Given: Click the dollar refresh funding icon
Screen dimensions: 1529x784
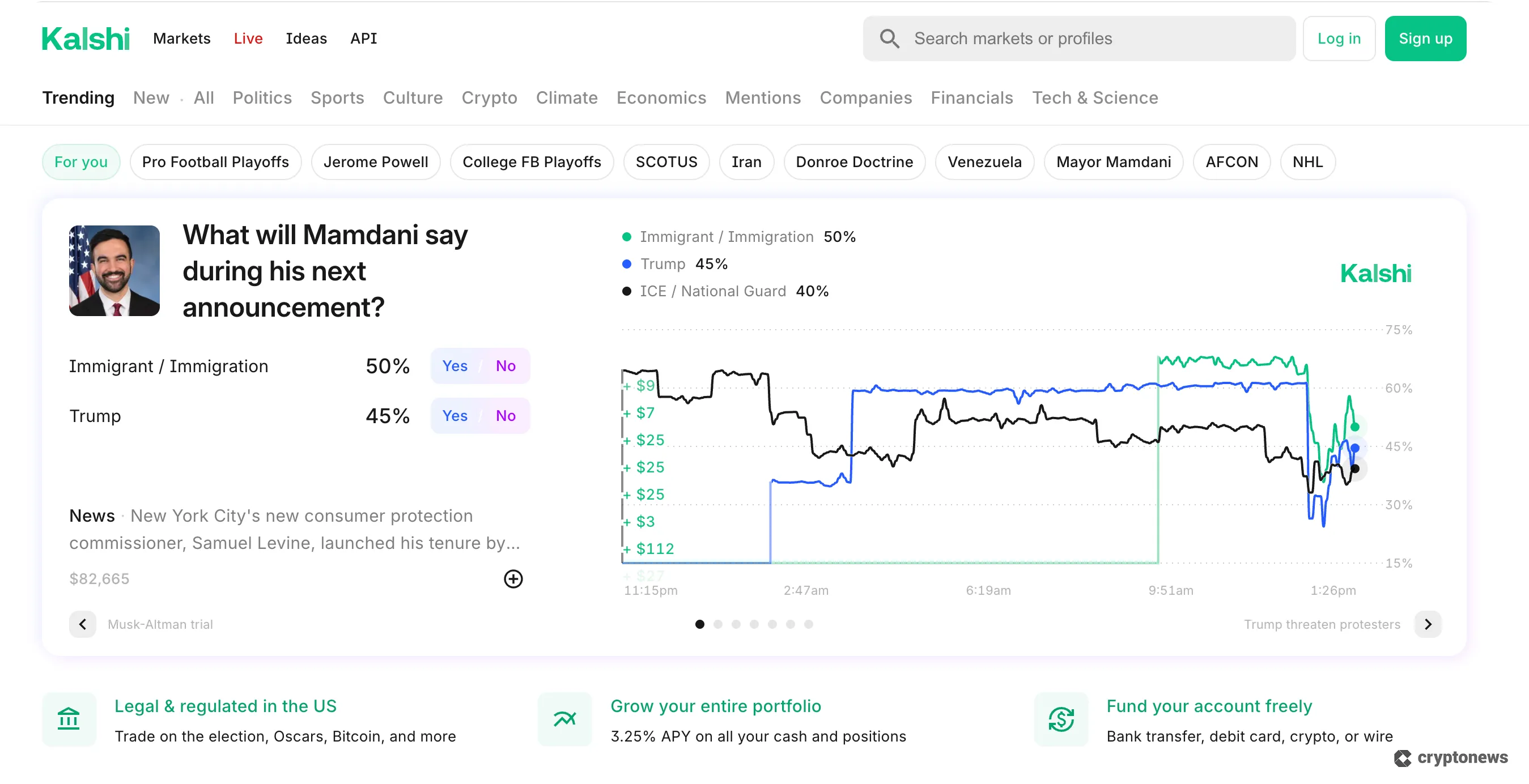Looking at the screenshot, I should click(1061, 719).
